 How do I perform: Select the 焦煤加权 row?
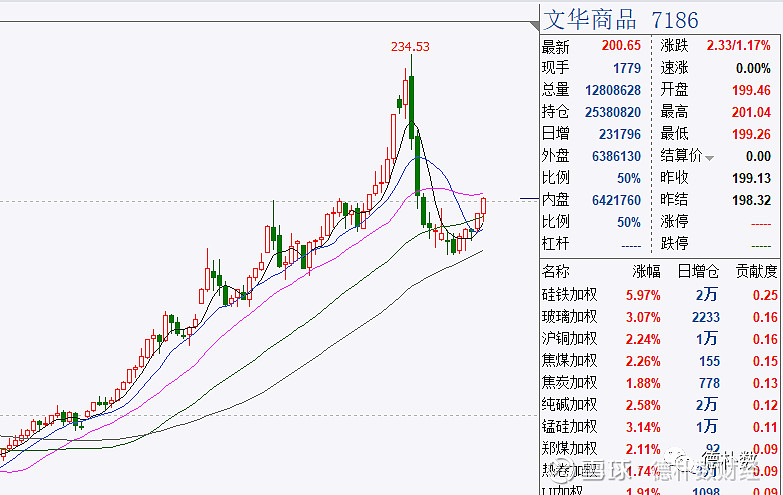pyautogui.click(x=660, y=361)
